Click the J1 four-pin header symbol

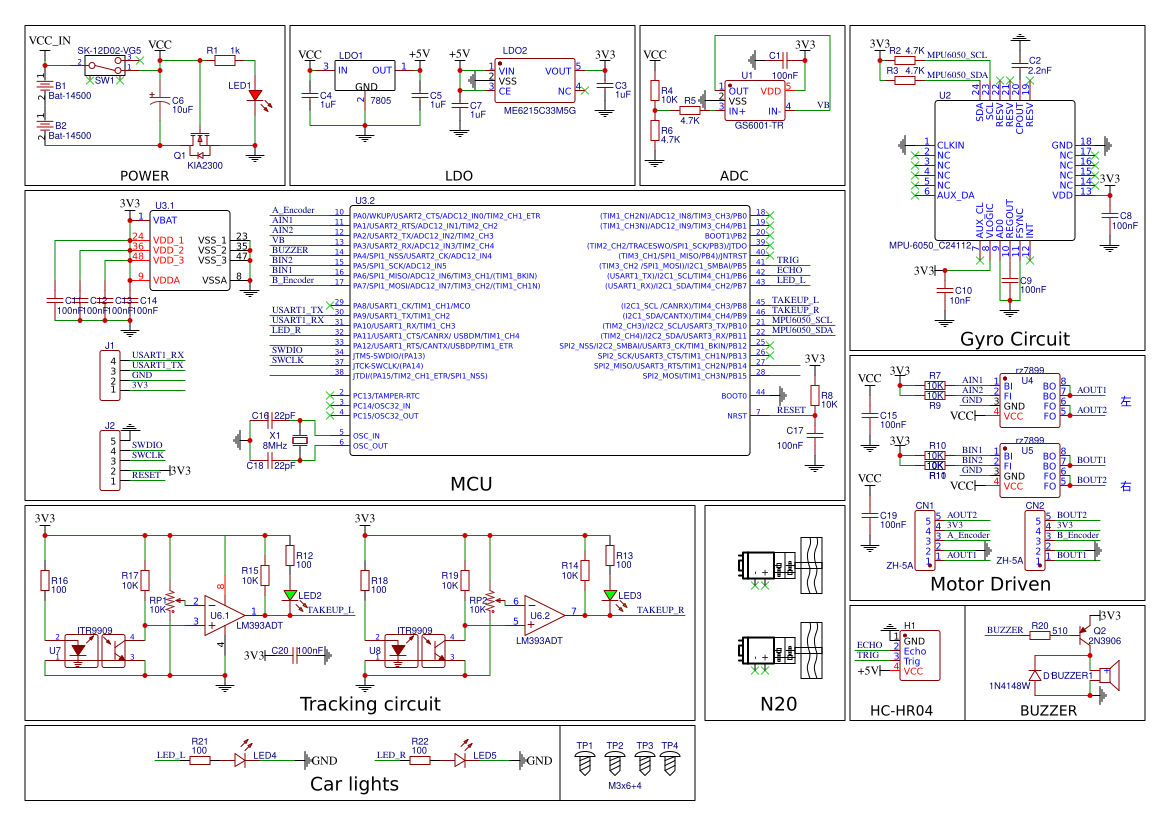click(110, 375)
